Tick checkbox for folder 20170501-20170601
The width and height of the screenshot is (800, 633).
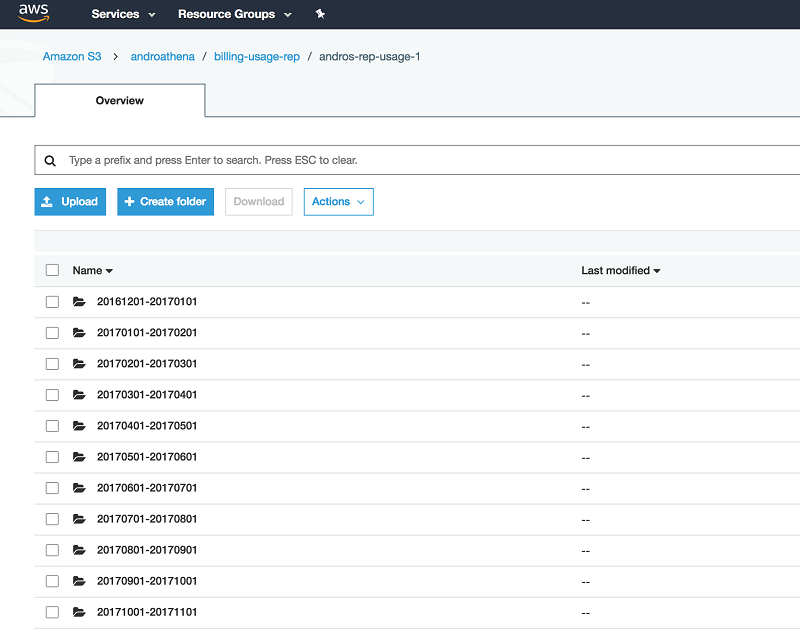coord(52,457)
